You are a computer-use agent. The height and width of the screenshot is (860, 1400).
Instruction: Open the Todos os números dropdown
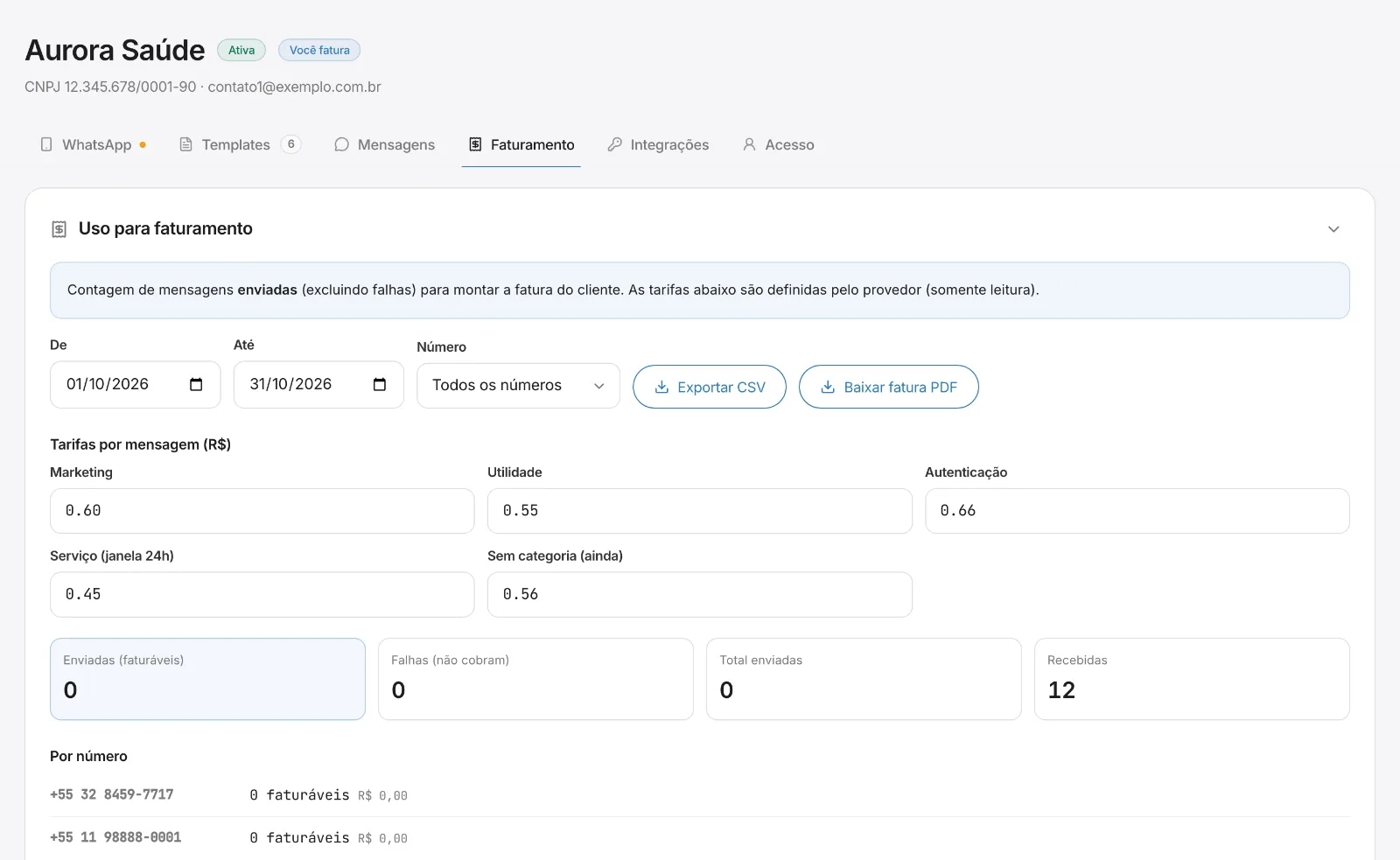(518, 386)
